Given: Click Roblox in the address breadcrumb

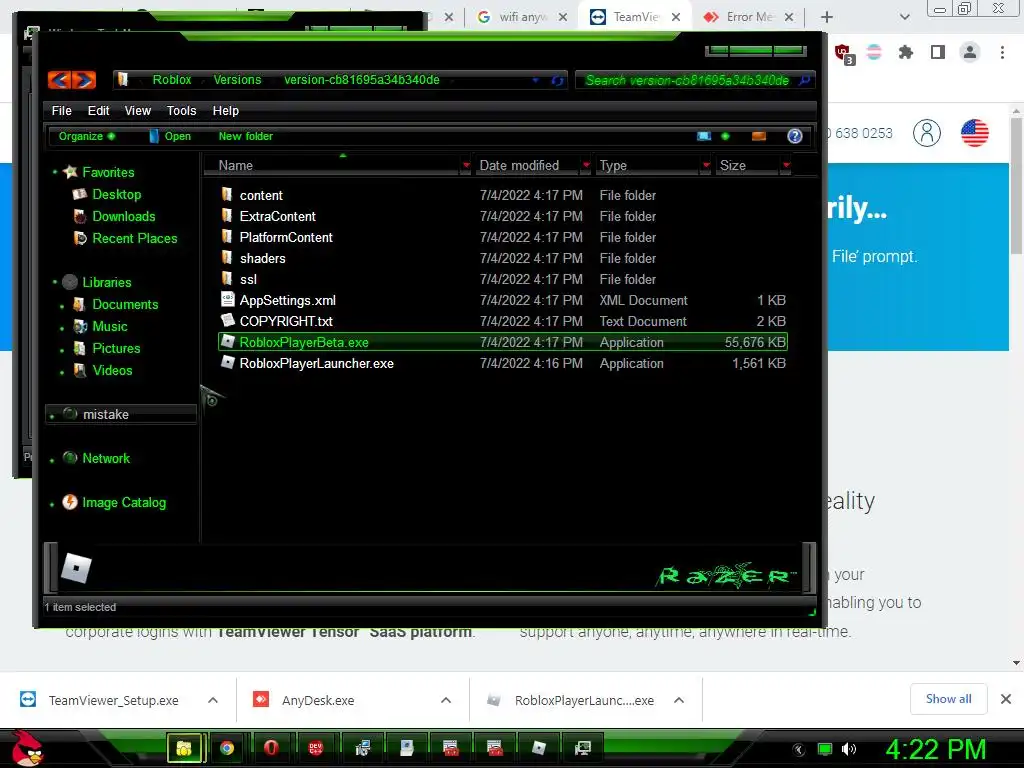Looking at the screenshot, I should tap(172, 80).
